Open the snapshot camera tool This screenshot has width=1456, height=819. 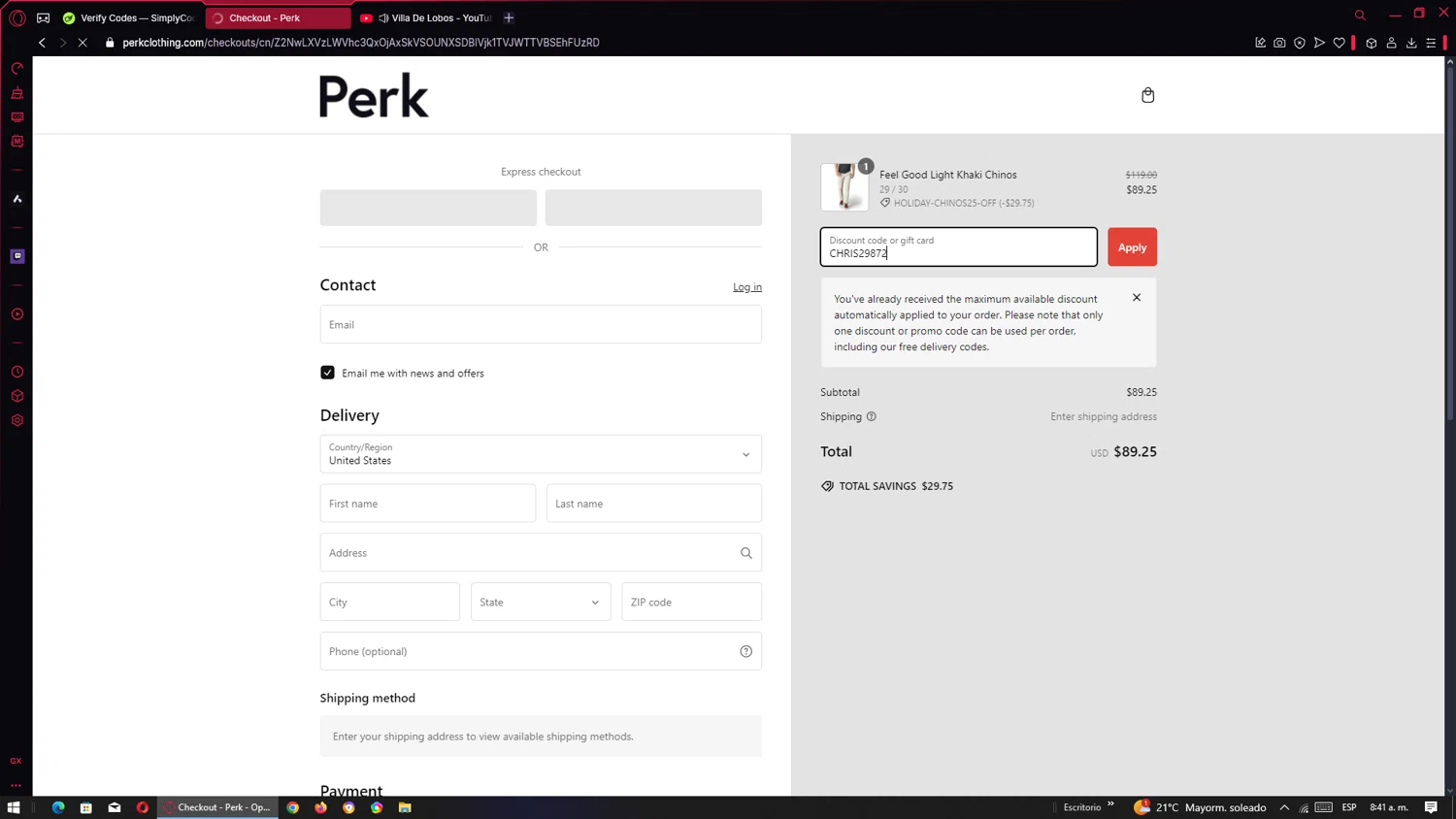pos(1279,43)
